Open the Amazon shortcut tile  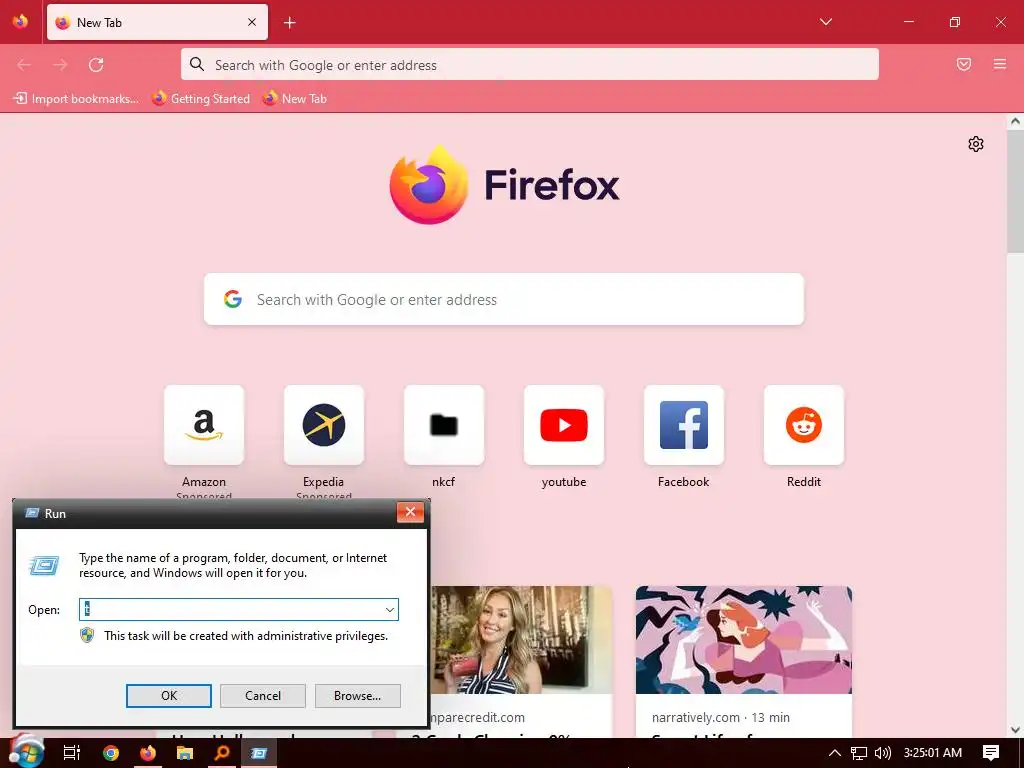(x=204, y=425)
